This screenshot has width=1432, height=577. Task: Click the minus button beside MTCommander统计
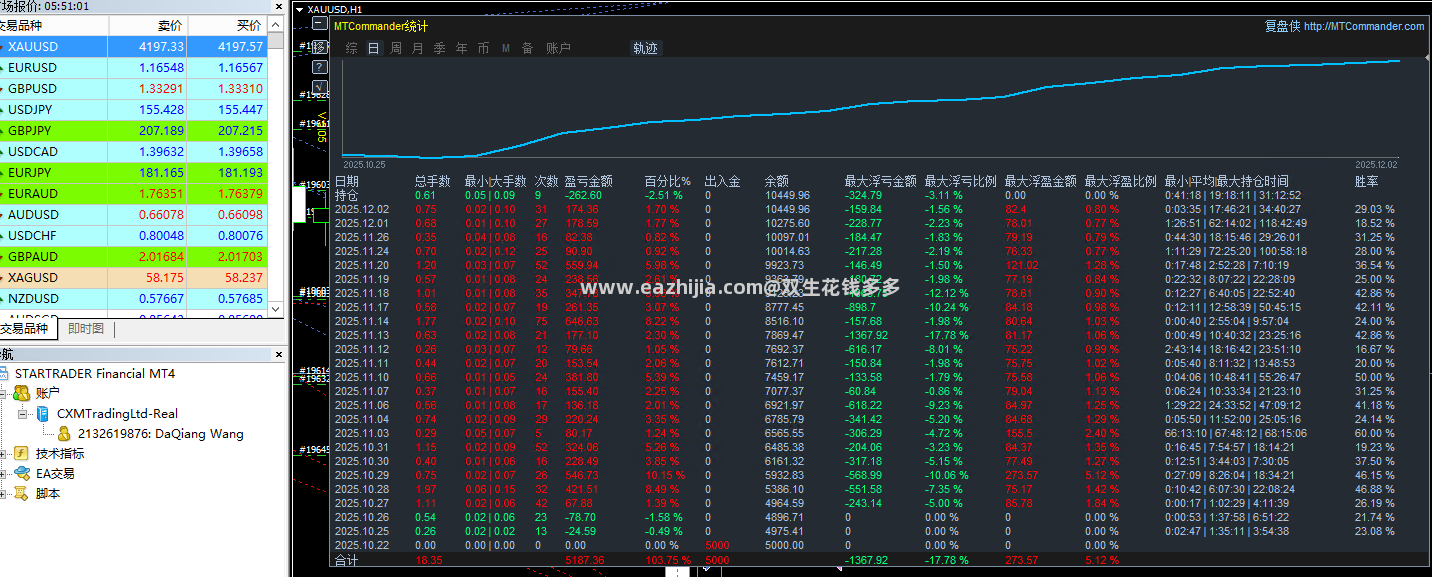pos(320,23)
